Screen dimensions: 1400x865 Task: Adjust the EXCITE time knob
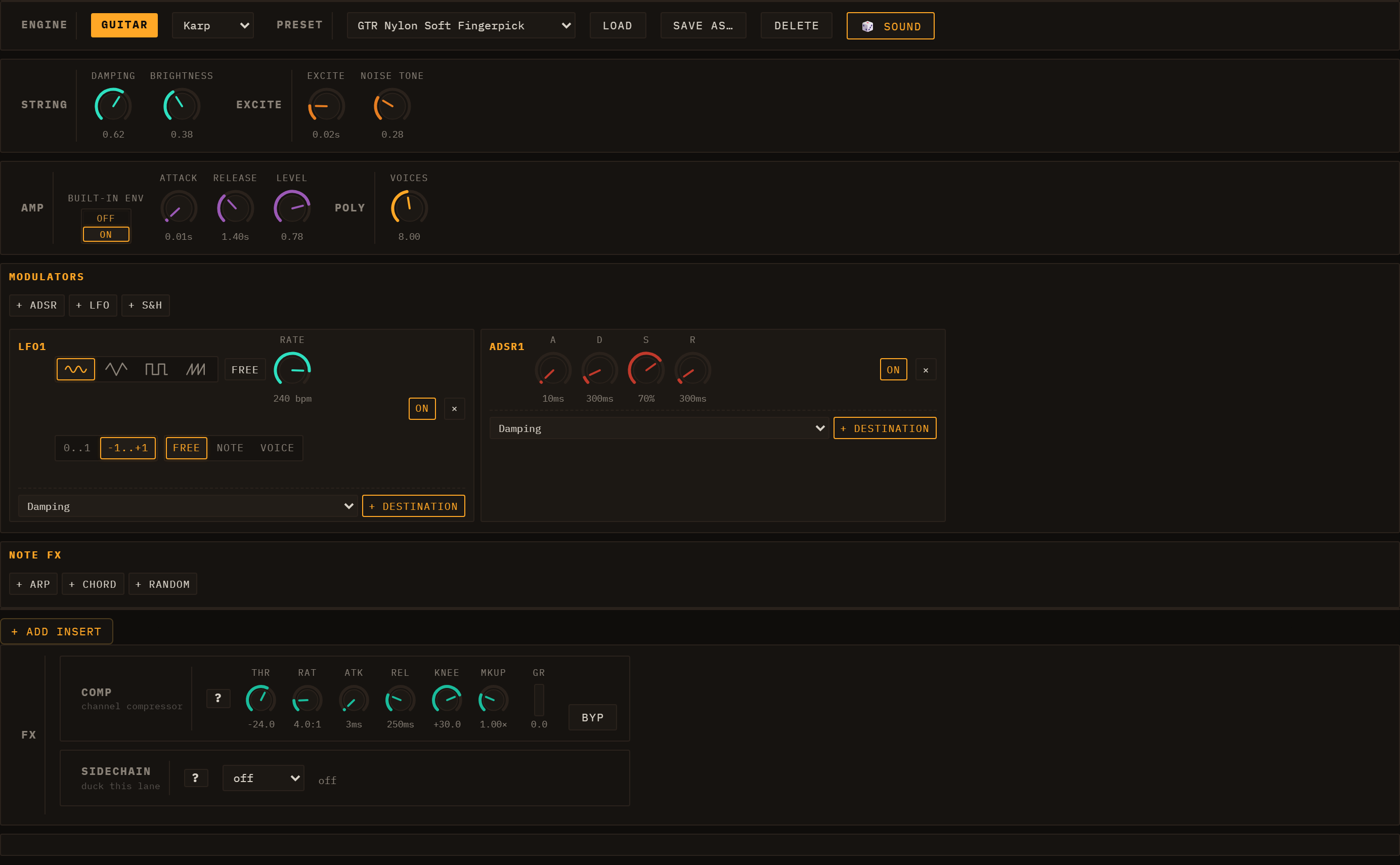coord(326,106)
